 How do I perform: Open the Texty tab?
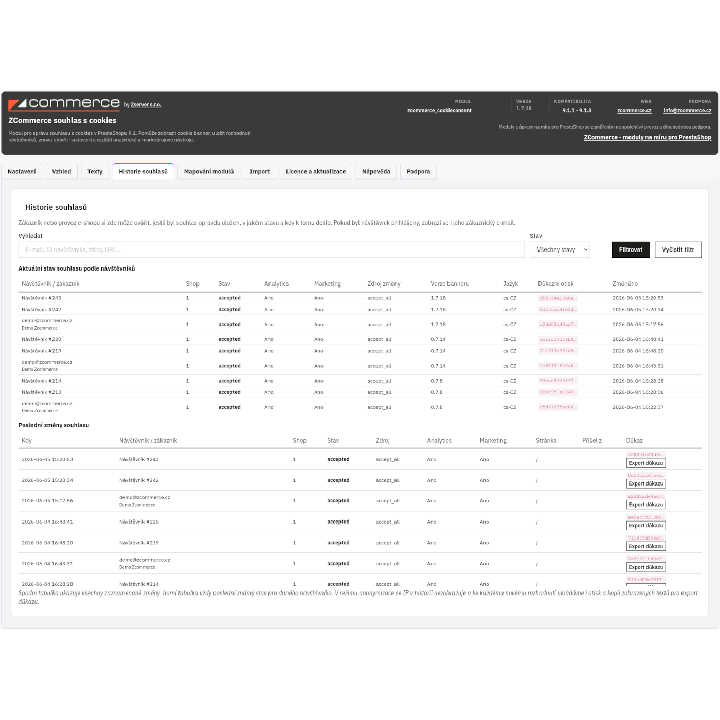click(95, 171)
